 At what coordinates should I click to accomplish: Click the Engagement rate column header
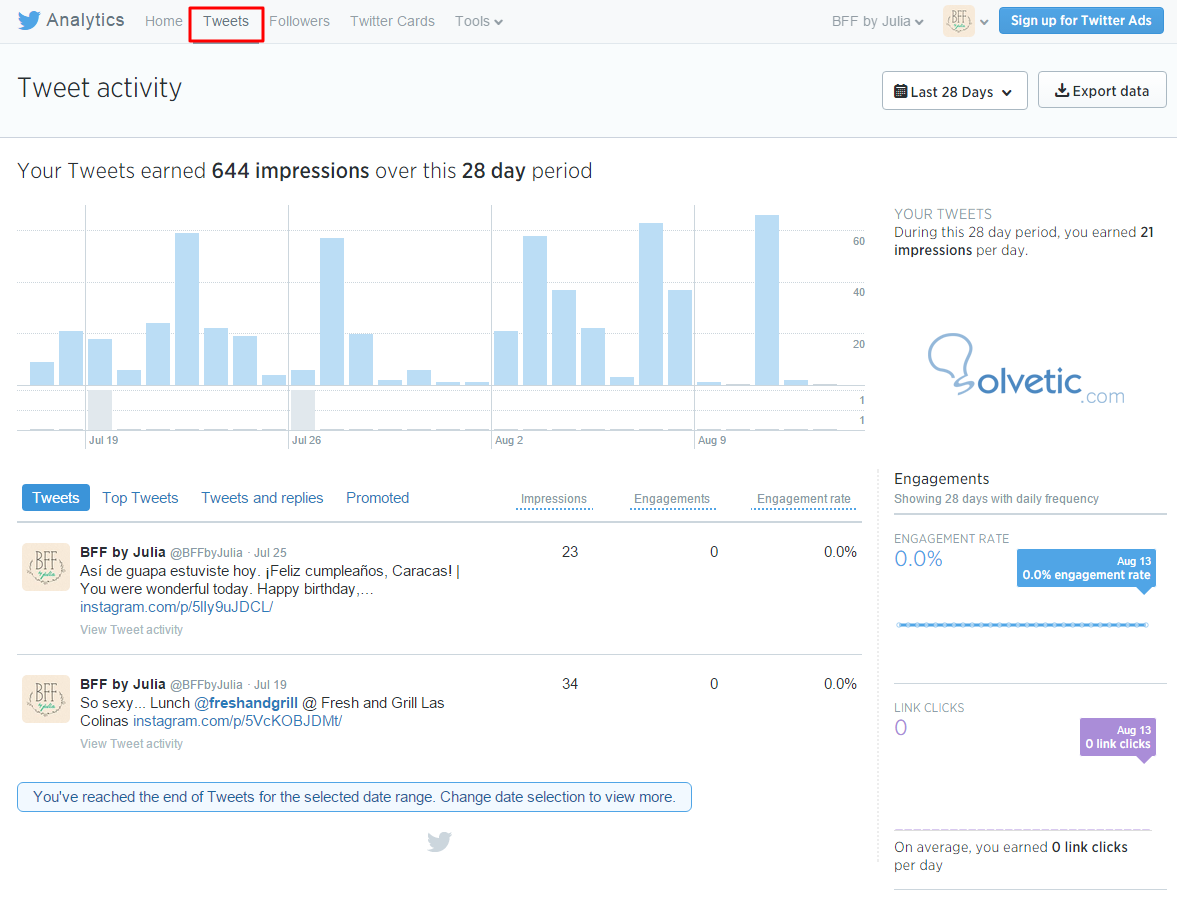803,499
